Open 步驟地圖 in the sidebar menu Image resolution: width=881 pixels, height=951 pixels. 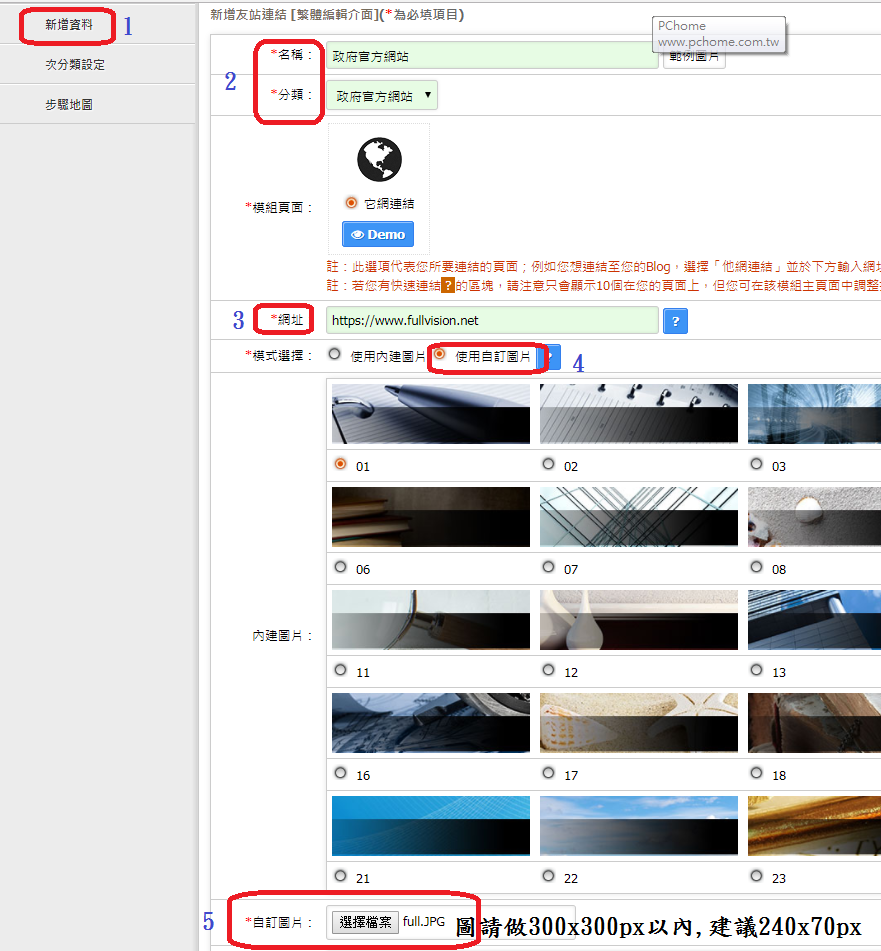[x=69, y=104]
